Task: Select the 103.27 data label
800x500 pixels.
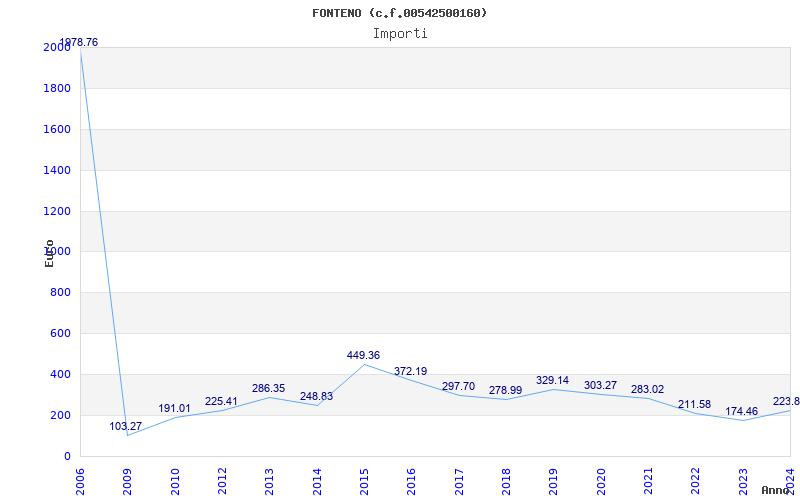Action: (x=126, y=426)
